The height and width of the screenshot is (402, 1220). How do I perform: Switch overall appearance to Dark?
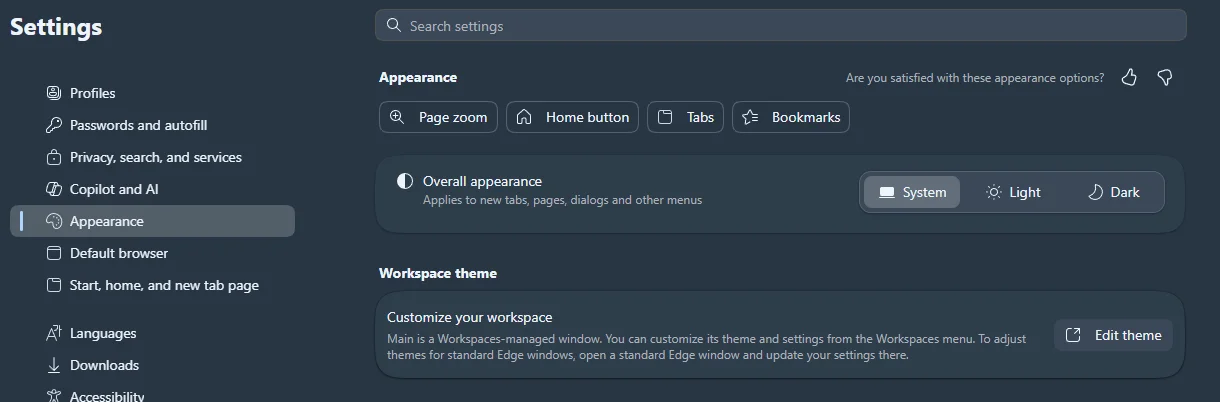1113,192
